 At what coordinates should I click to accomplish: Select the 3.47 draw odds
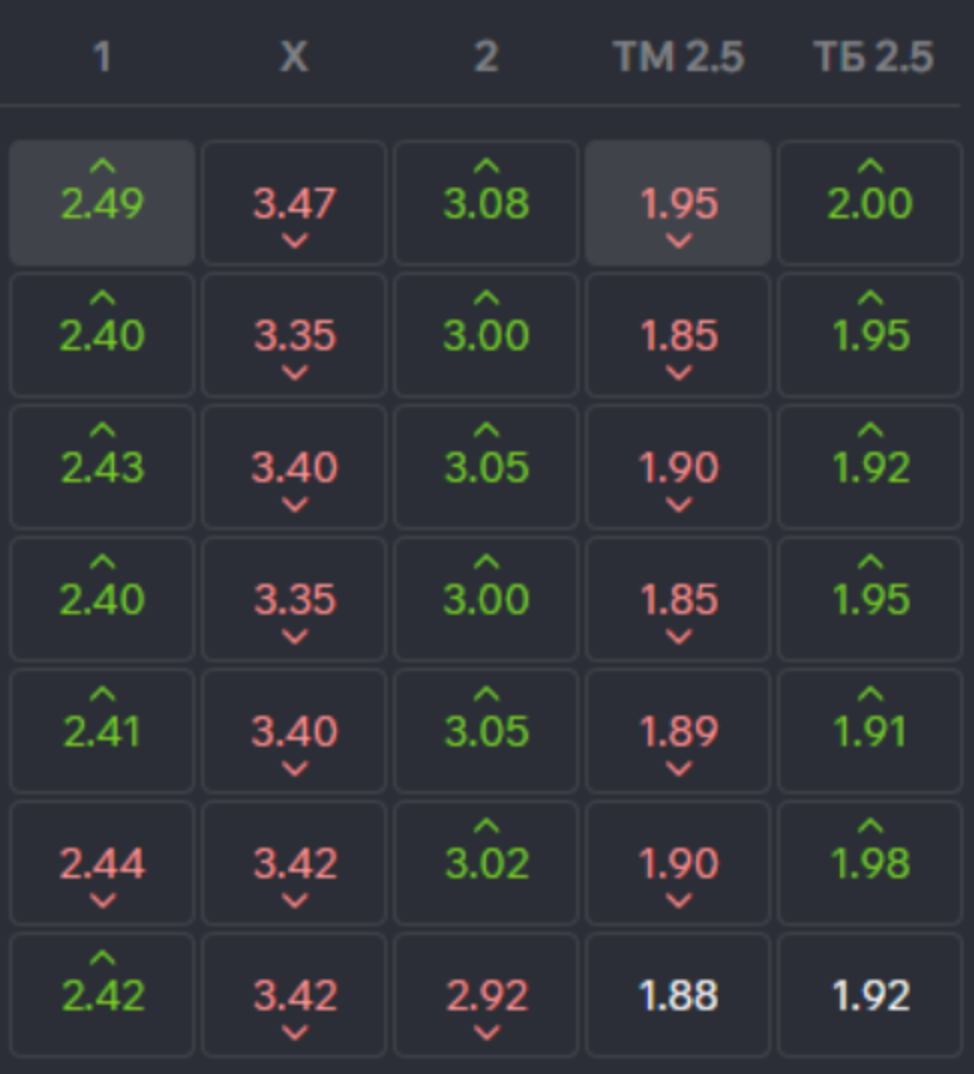pos(294,203)
